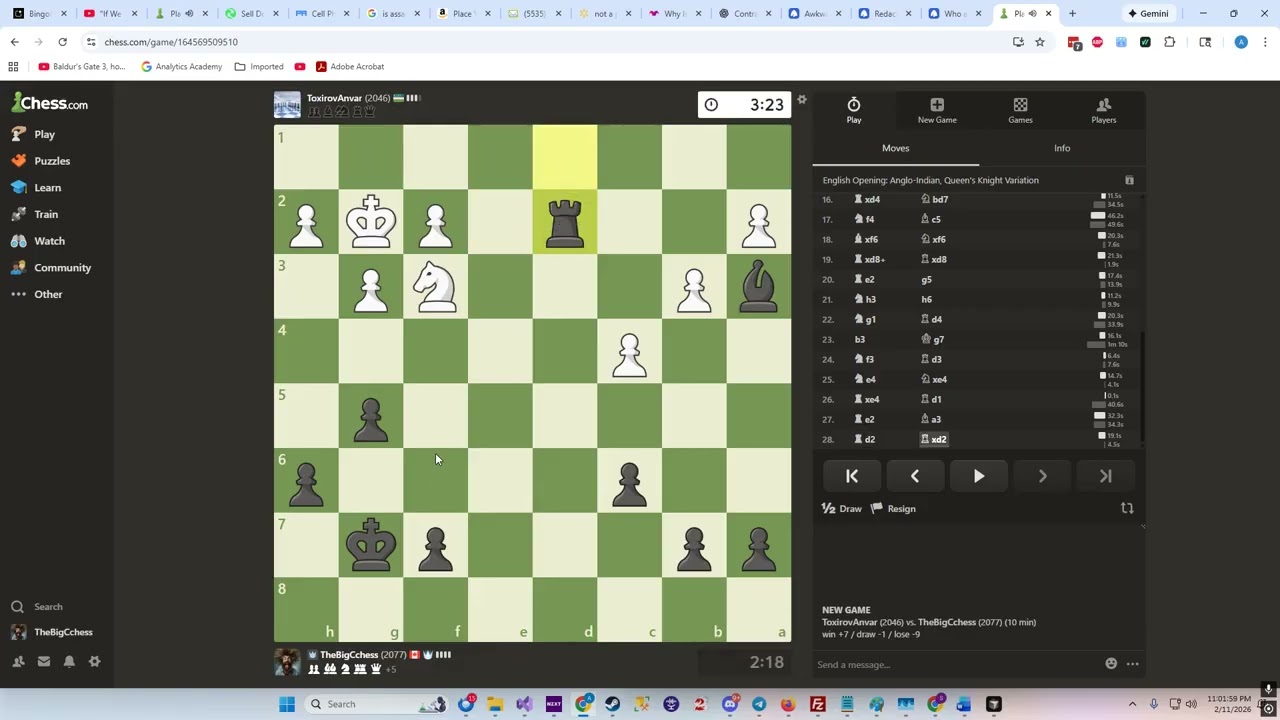1280x720 pixels.
Task: Click the message input field
Action: tap(955, 665)
